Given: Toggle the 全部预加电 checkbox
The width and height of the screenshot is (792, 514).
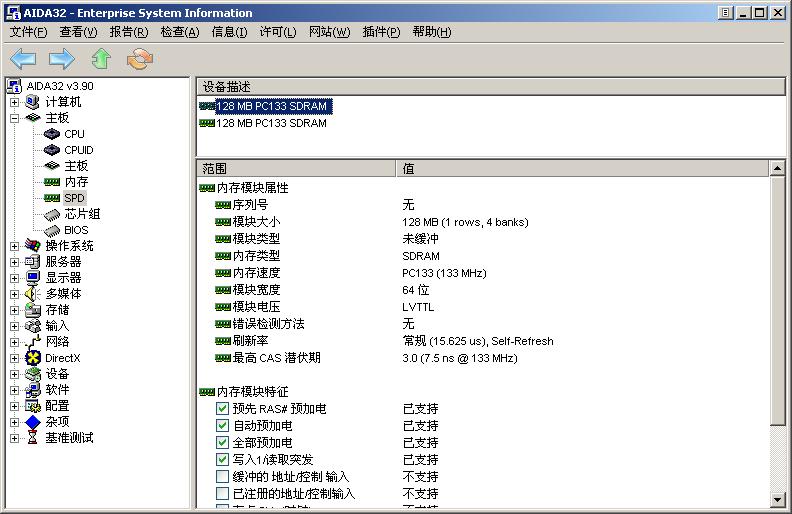Looking at the screenshot, I should [x=222, y=442].
